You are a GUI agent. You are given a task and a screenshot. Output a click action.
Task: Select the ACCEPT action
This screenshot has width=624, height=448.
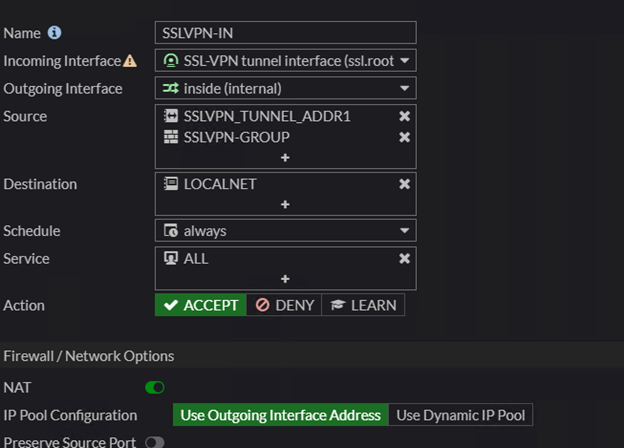click(x=201, y=305)
